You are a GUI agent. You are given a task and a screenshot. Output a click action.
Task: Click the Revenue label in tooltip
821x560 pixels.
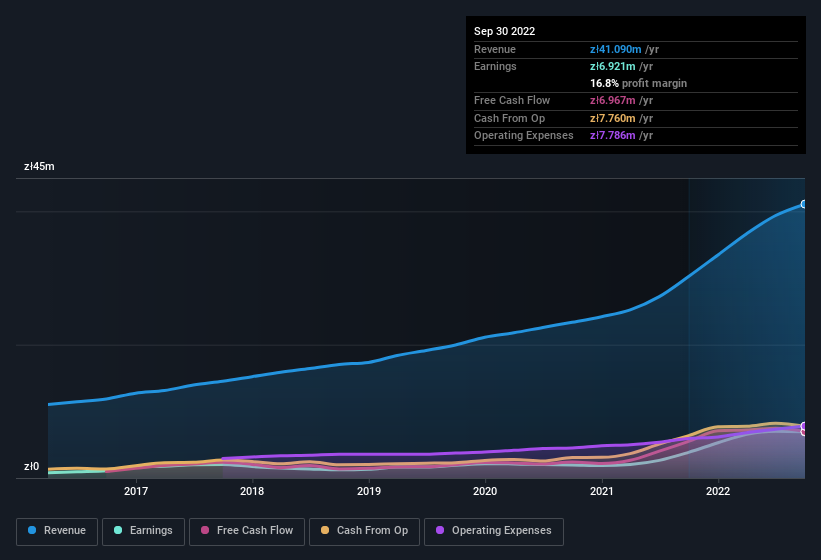tap(495, 49)
